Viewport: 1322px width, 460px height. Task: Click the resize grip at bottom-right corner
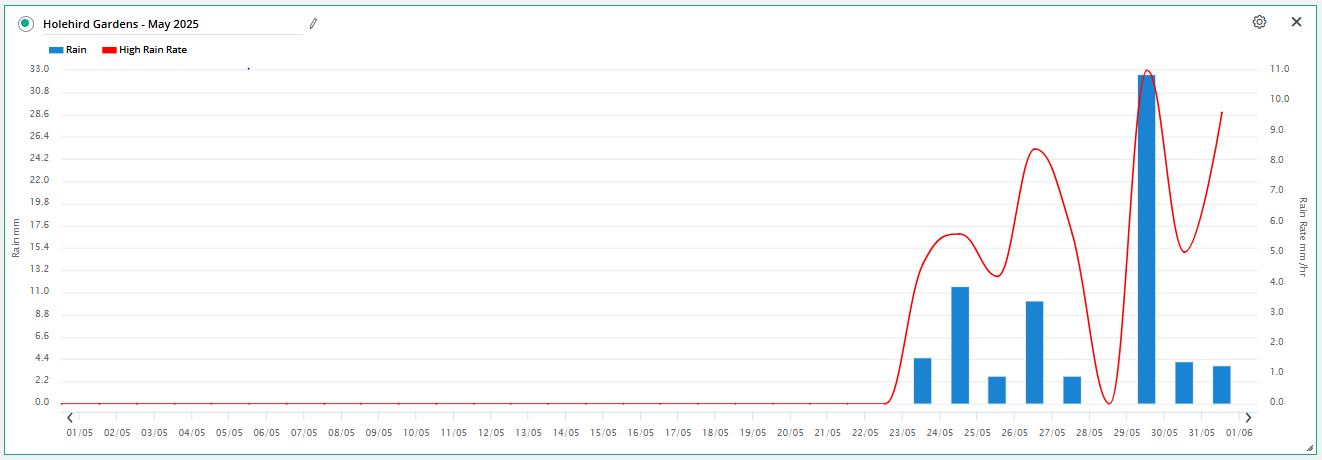coord(1310,448)
